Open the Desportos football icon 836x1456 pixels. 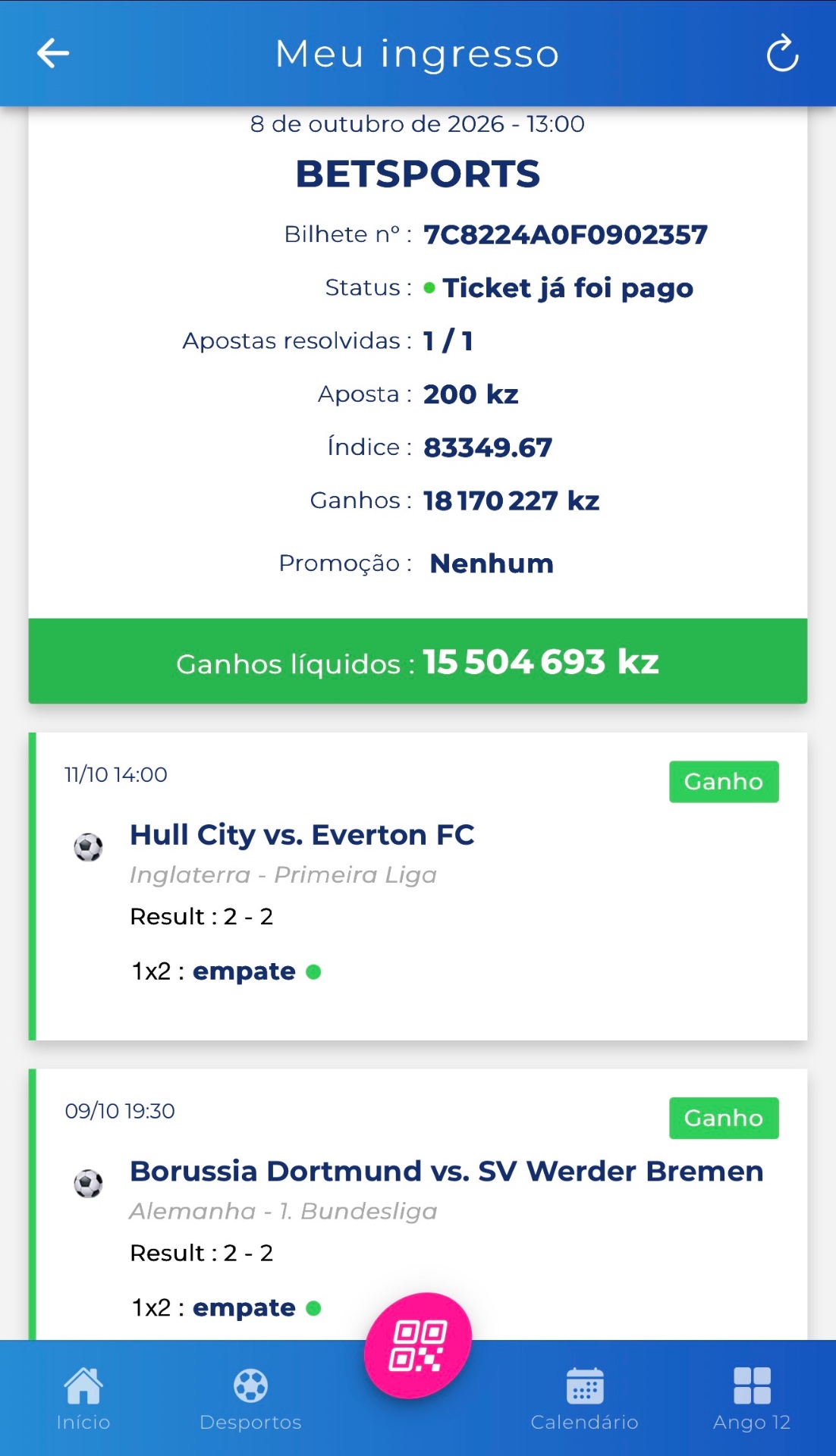(251, 1386)
